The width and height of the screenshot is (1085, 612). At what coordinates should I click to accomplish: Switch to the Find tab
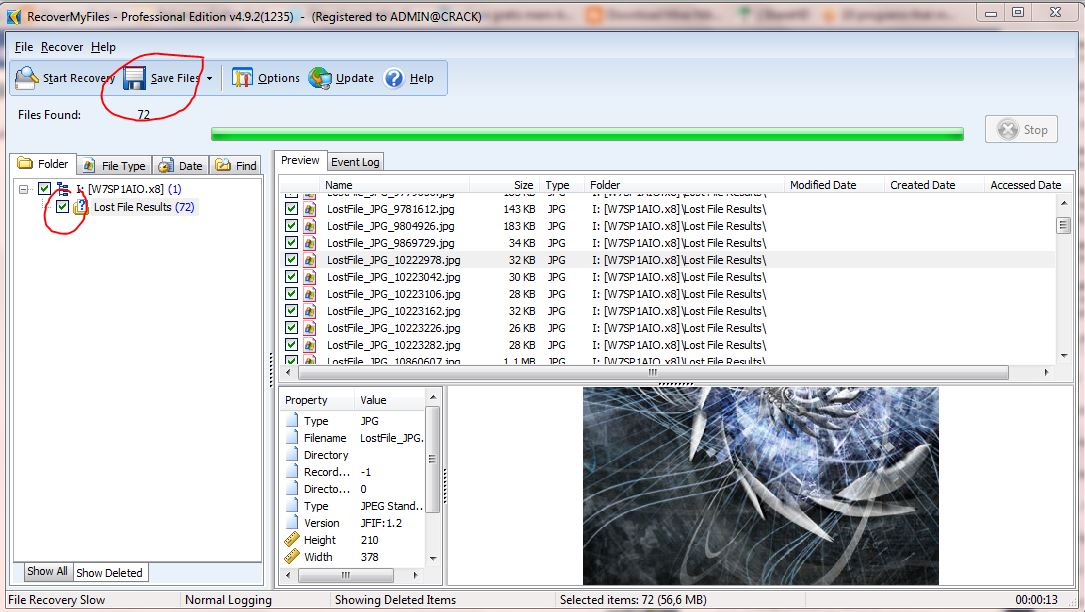pyautogui.click(x=236, y=165)
